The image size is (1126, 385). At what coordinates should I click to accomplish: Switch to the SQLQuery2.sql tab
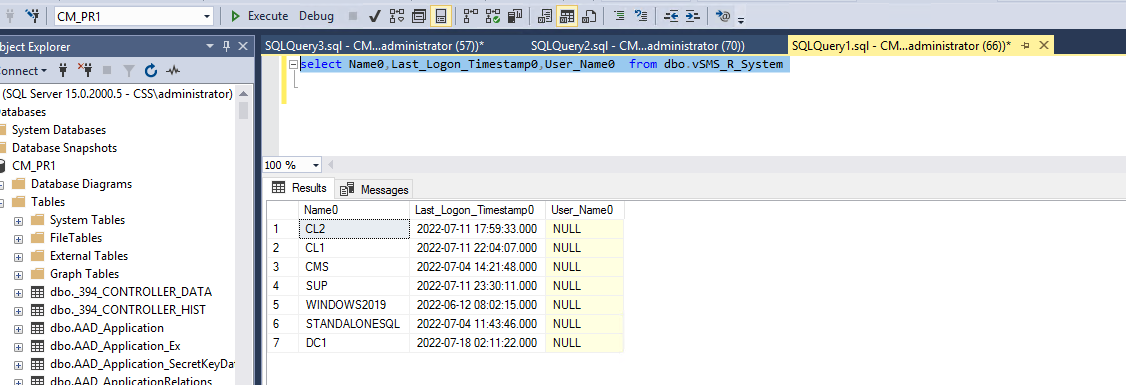(638, 45)
